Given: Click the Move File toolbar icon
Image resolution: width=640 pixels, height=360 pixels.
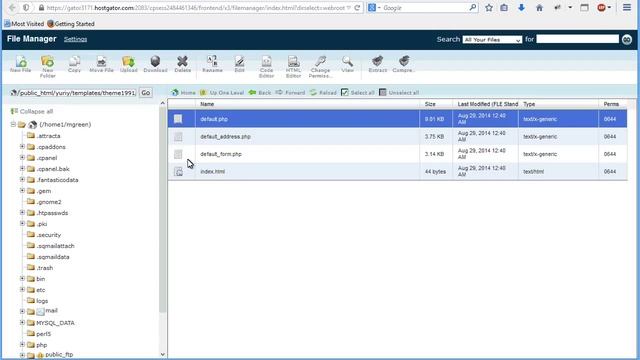Looking at the screenshot, I should click(101, 64).
